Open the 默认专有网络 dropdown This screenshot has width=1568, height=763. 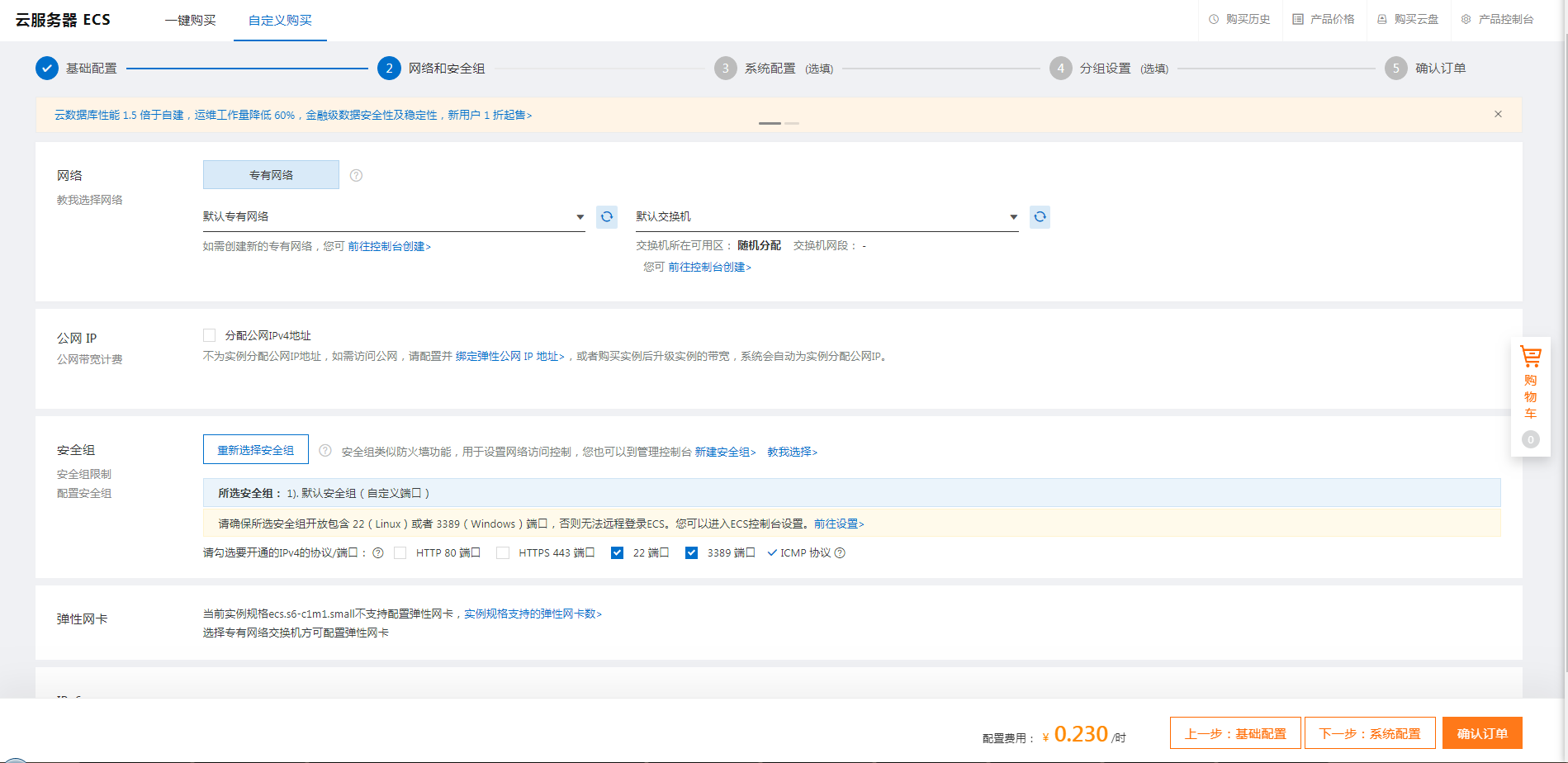click(x=394, y=216)
